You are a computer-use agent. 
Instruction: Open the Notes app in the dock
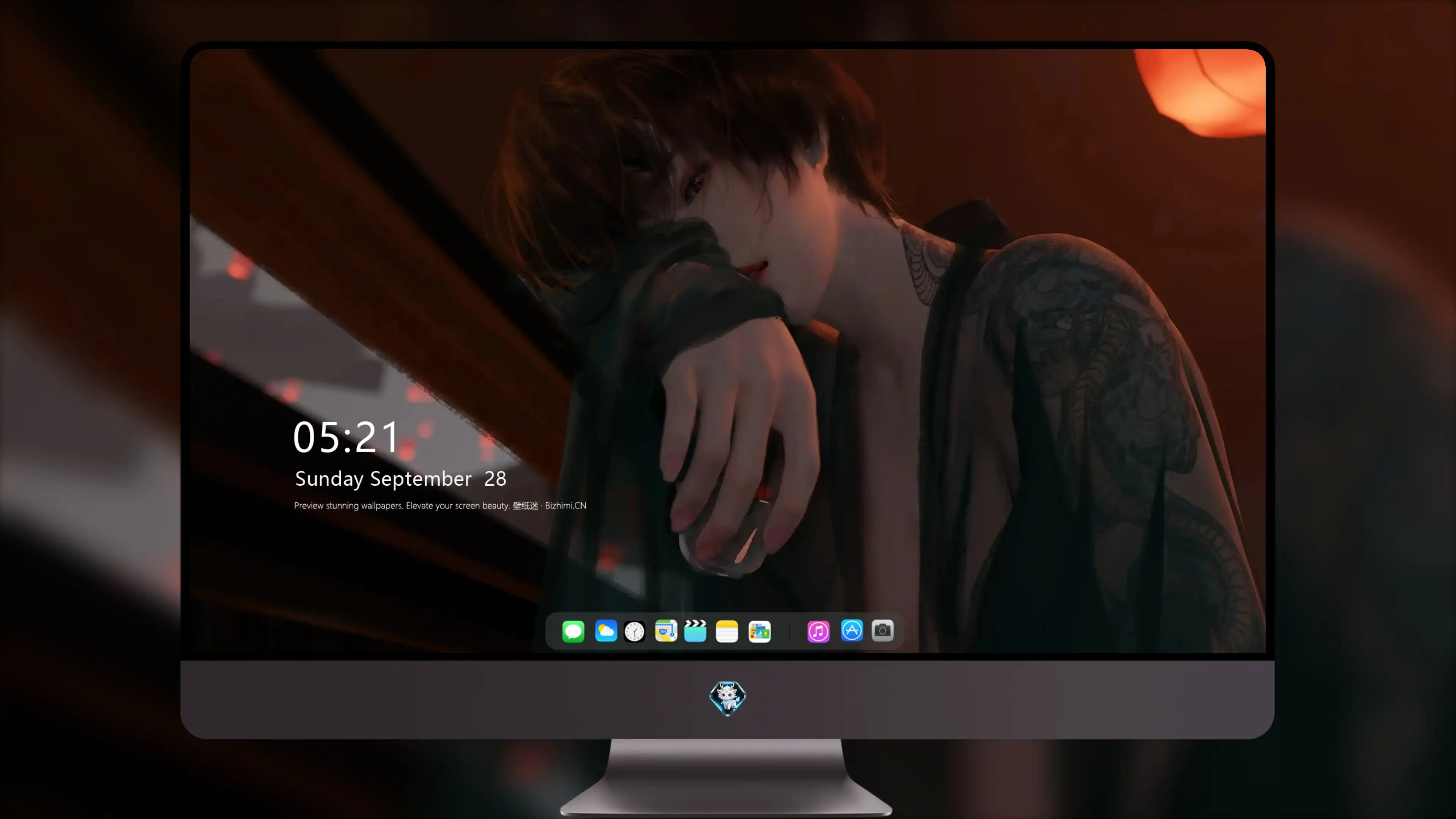[x=727, y=631]
